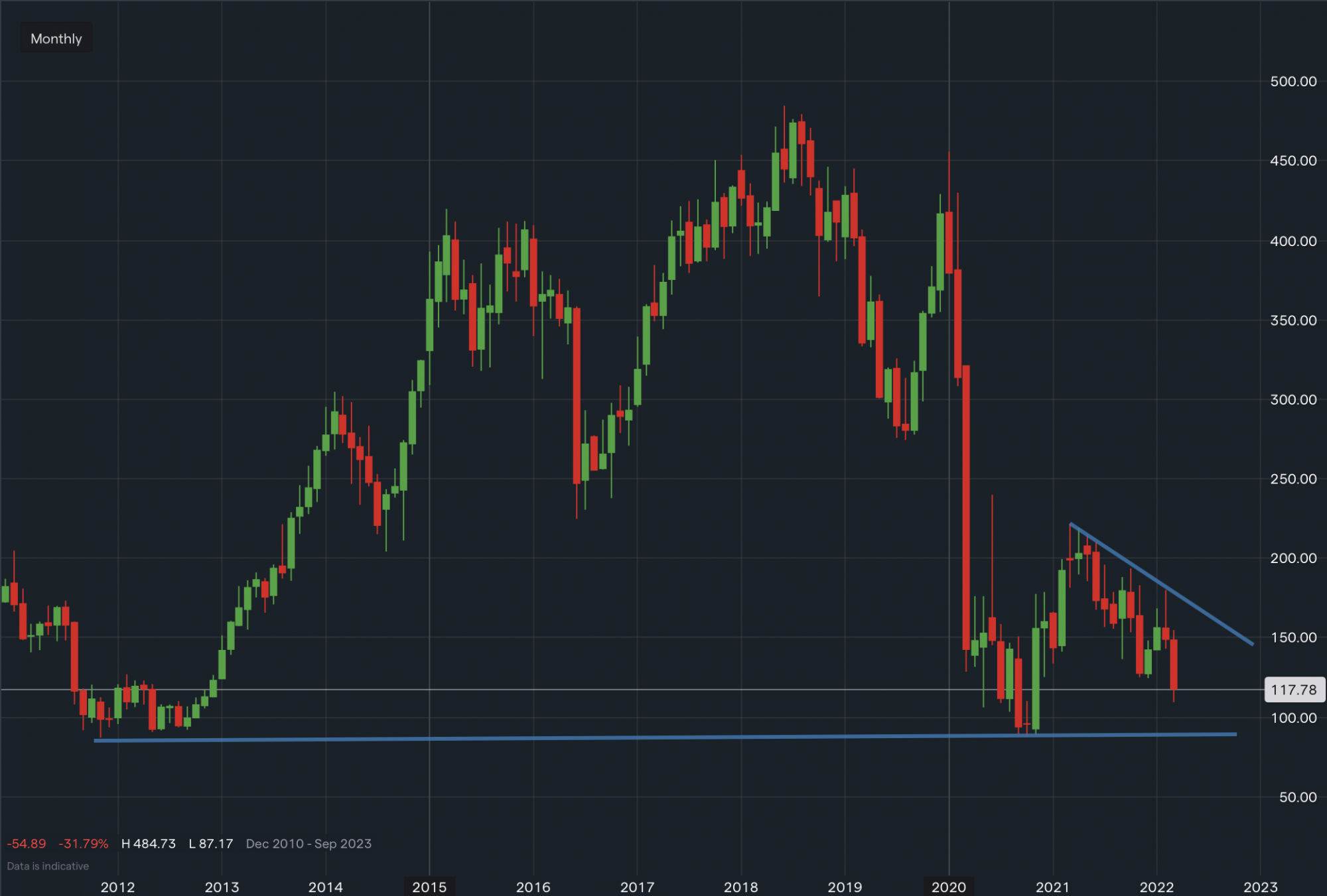Click the low value 'L 87.17'
Image resolution: width=1327 pixels, height=896 pixels.
pyautogui.click(x=211, y=844)
